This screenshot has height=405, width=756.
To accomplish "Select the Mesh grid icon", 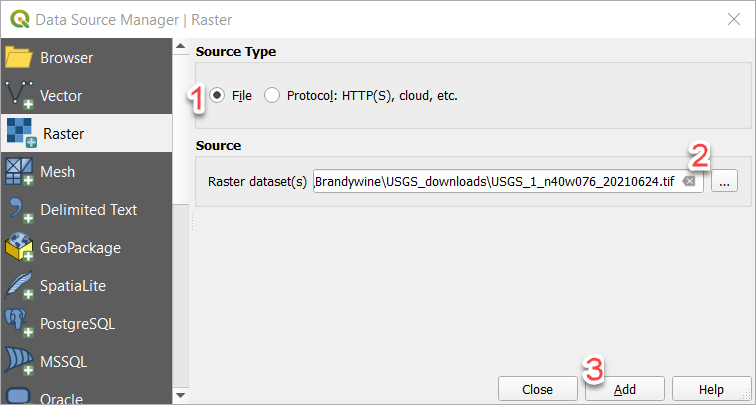I will [20, 172].
